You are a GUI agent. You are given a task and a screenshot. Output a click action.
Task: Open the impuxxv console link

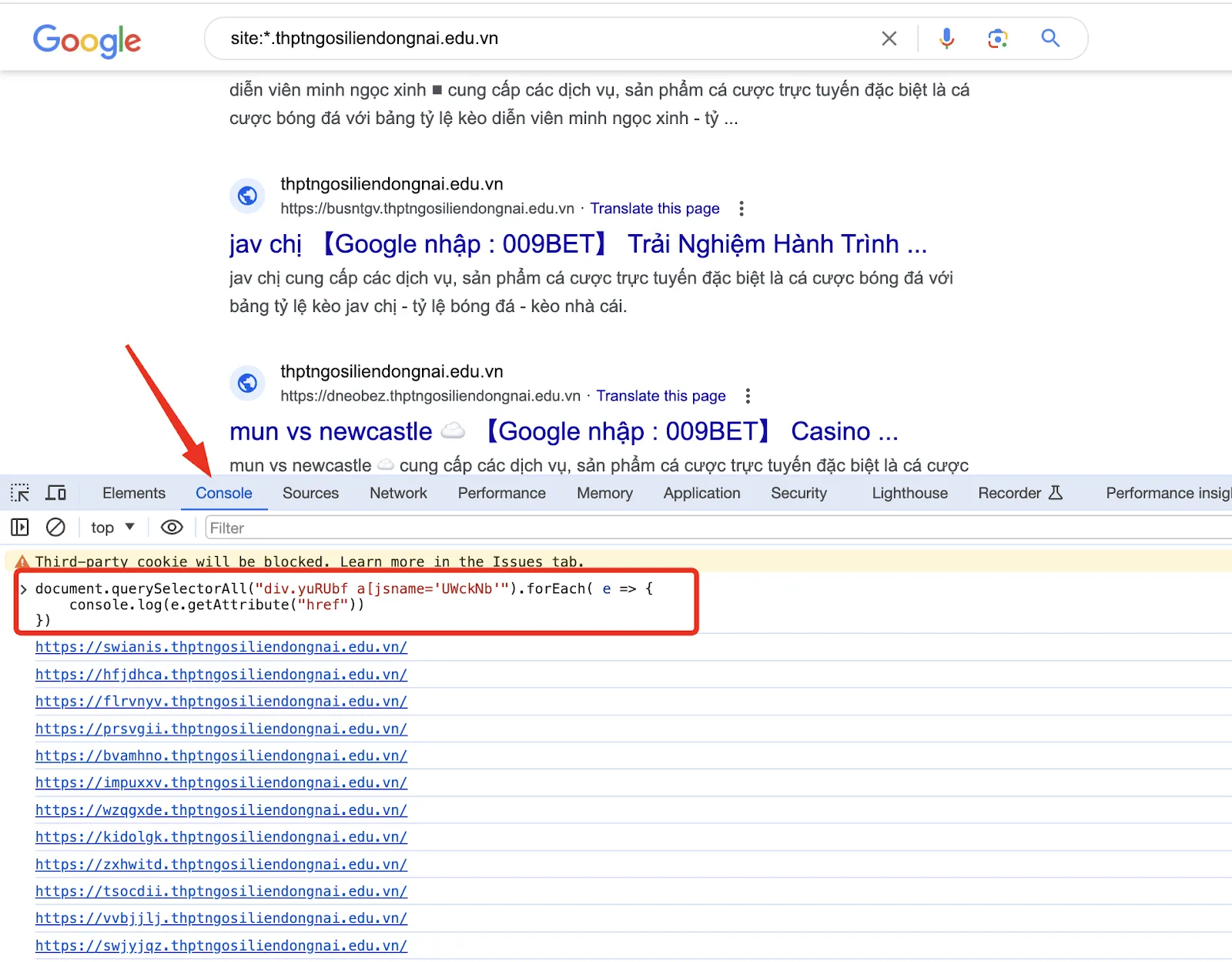pyautogui.click(x=221, y=783)
